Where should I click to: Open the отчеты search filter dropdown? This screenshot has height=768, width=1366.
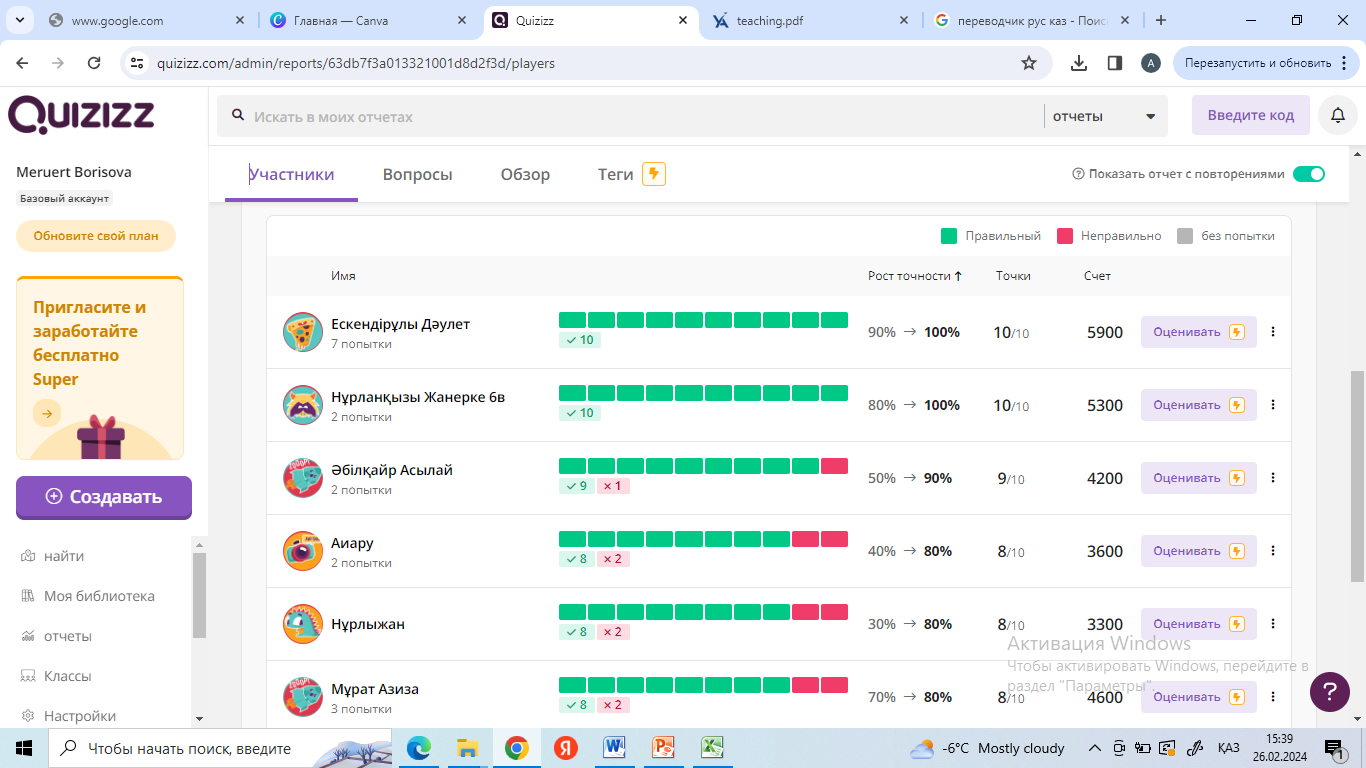coord(1104,116)
